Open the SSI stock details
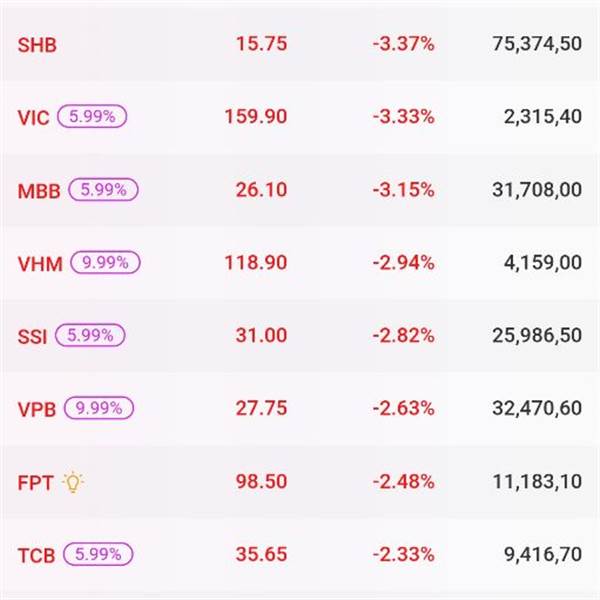 point(32,336)
